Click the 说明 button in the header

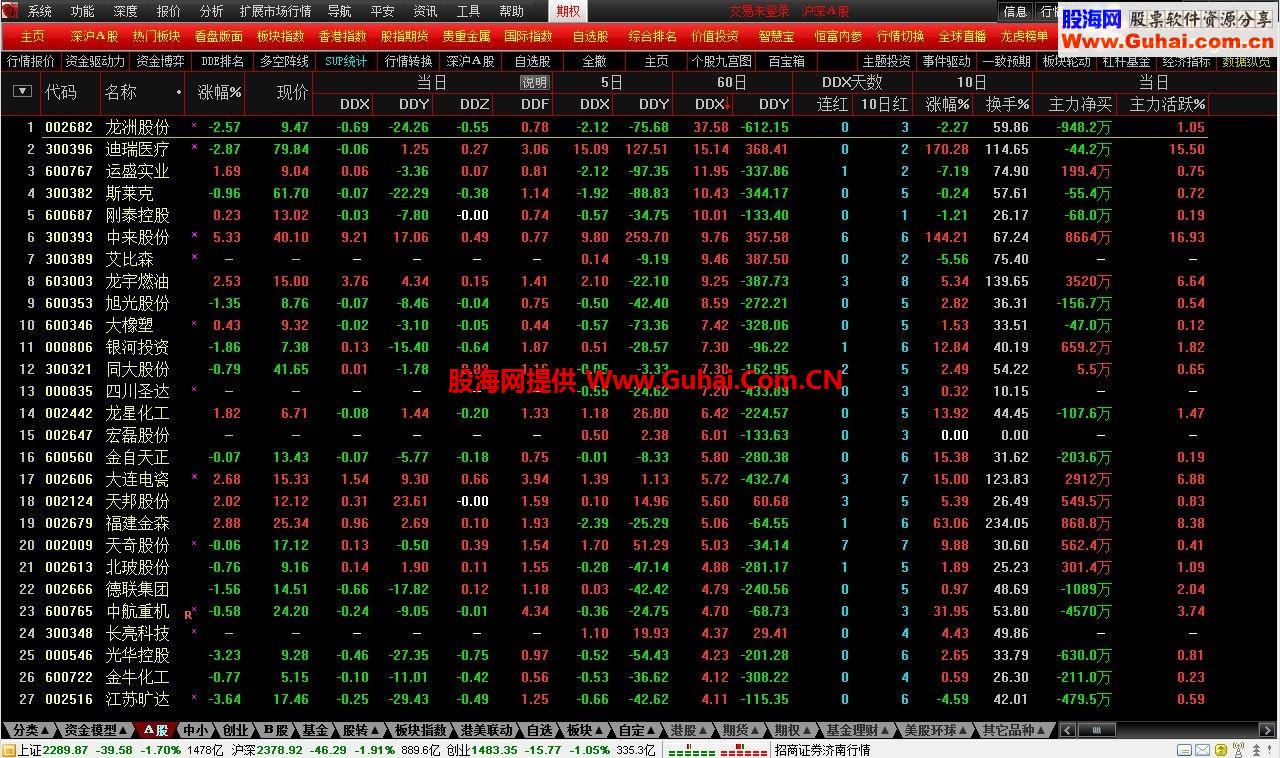[535, 83]
